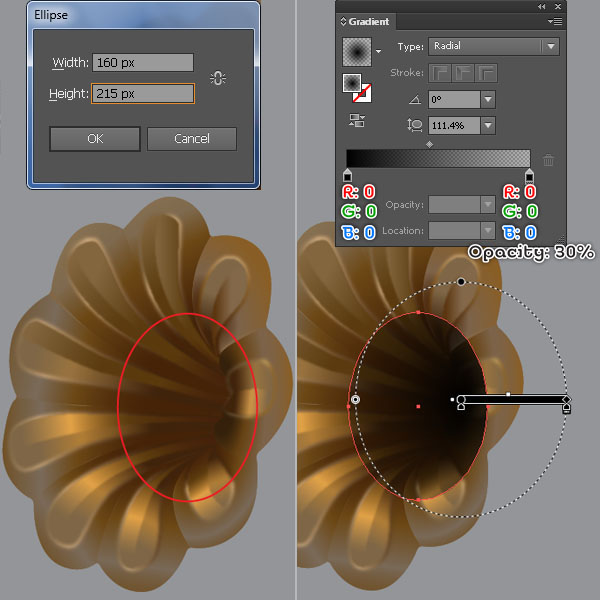
Task: Click the angle field showing 0°
Action: coord(454,99)
